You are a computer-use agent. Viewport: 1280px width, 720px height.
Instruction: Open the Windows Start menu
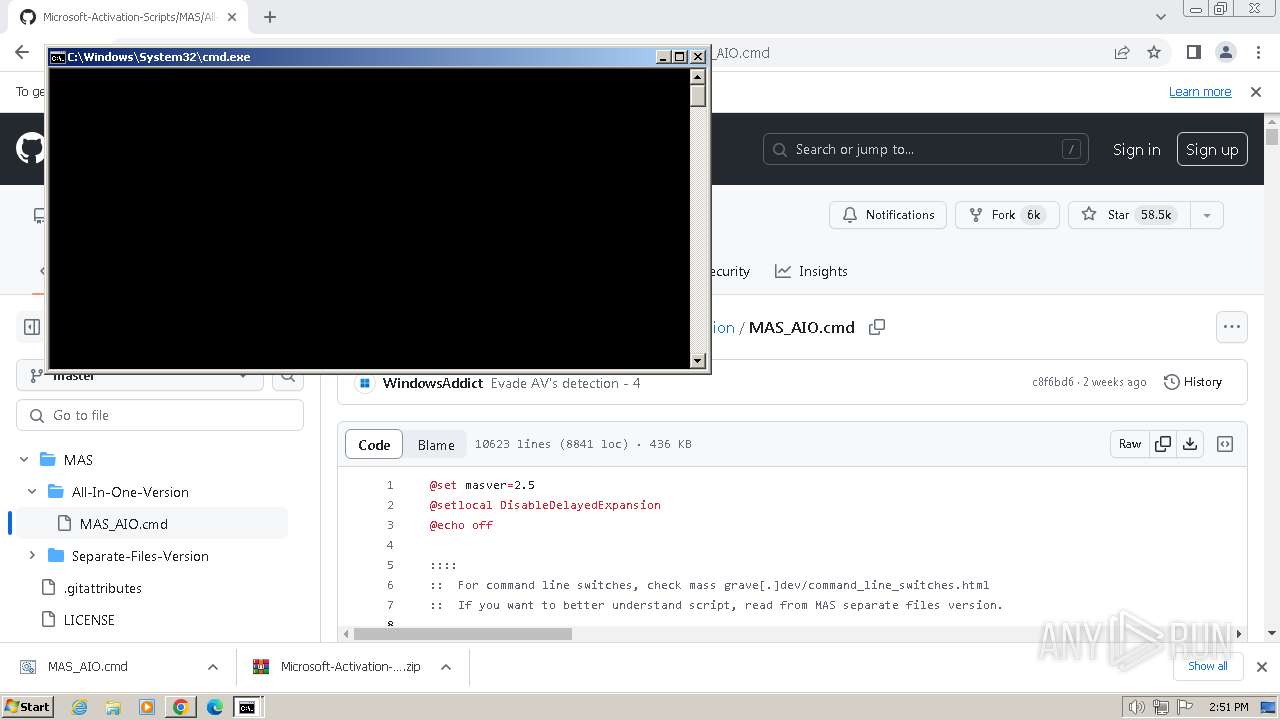(x=28, y=706)
